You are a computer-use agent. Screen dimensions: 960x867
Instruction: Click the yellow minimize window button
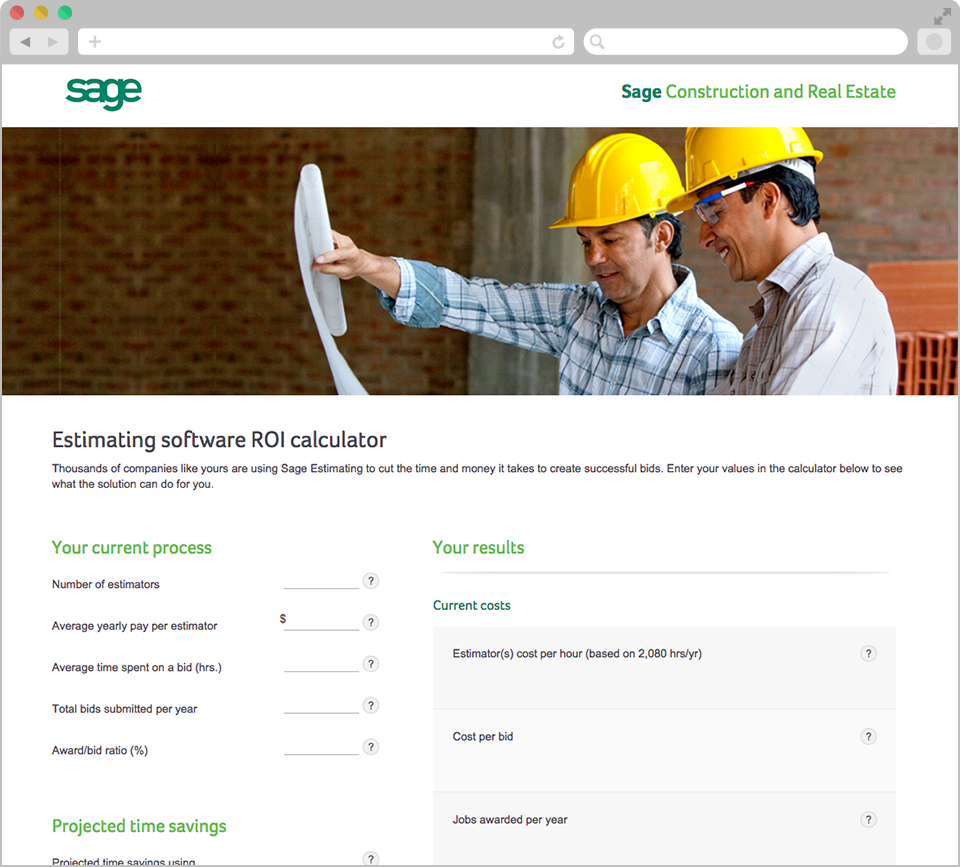click(41, 12)
